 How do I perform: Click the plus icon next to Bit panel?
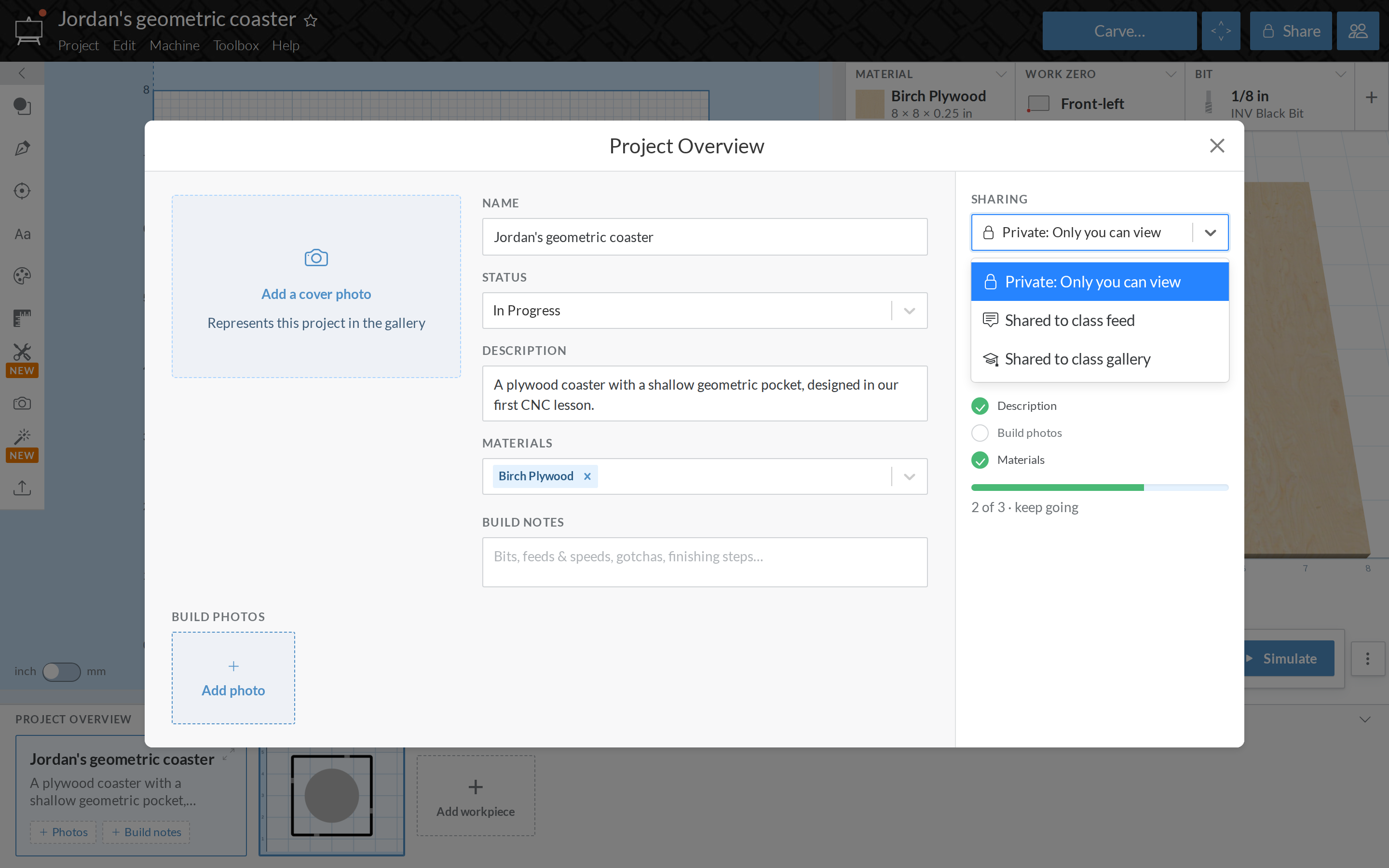(x=1371, y=97)
